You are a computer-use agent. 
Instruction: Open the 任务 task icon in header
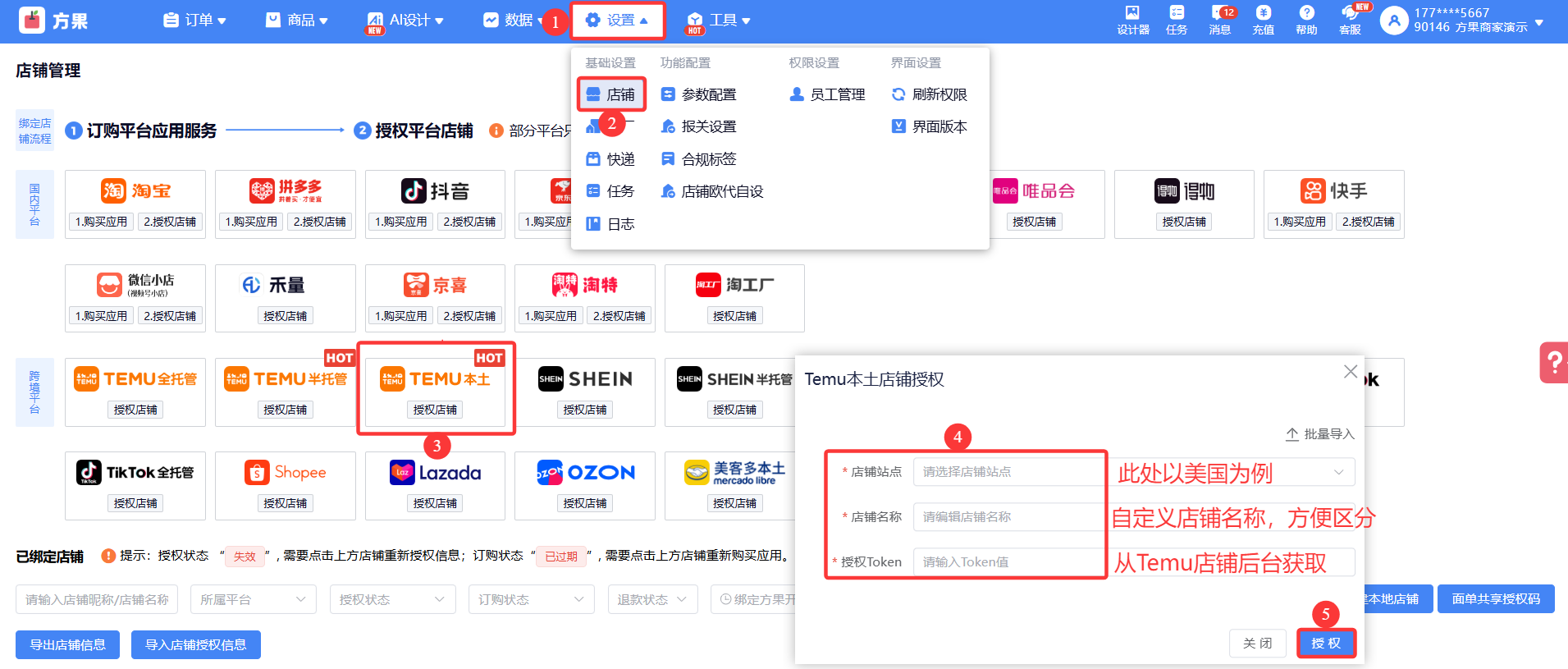pos(1177,20)
